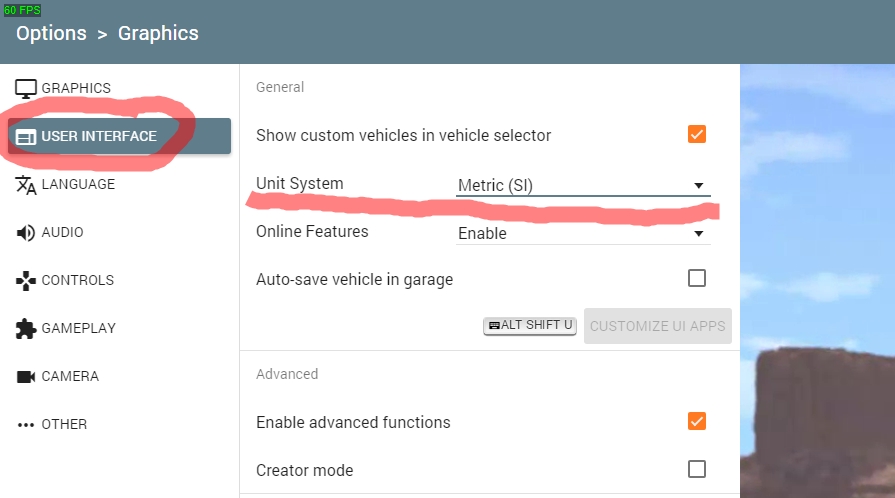Click the User Interface panel icon
This screenshot has width=895, height=498.
[x=26, y=136]
